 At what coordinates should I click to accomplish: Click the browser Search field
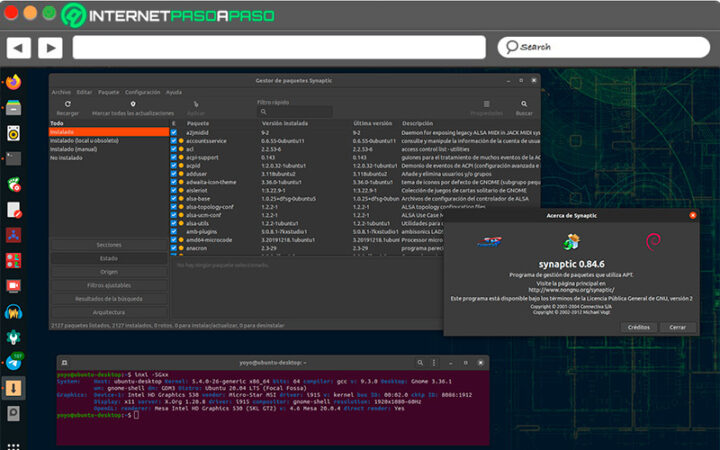click(603, 47)
